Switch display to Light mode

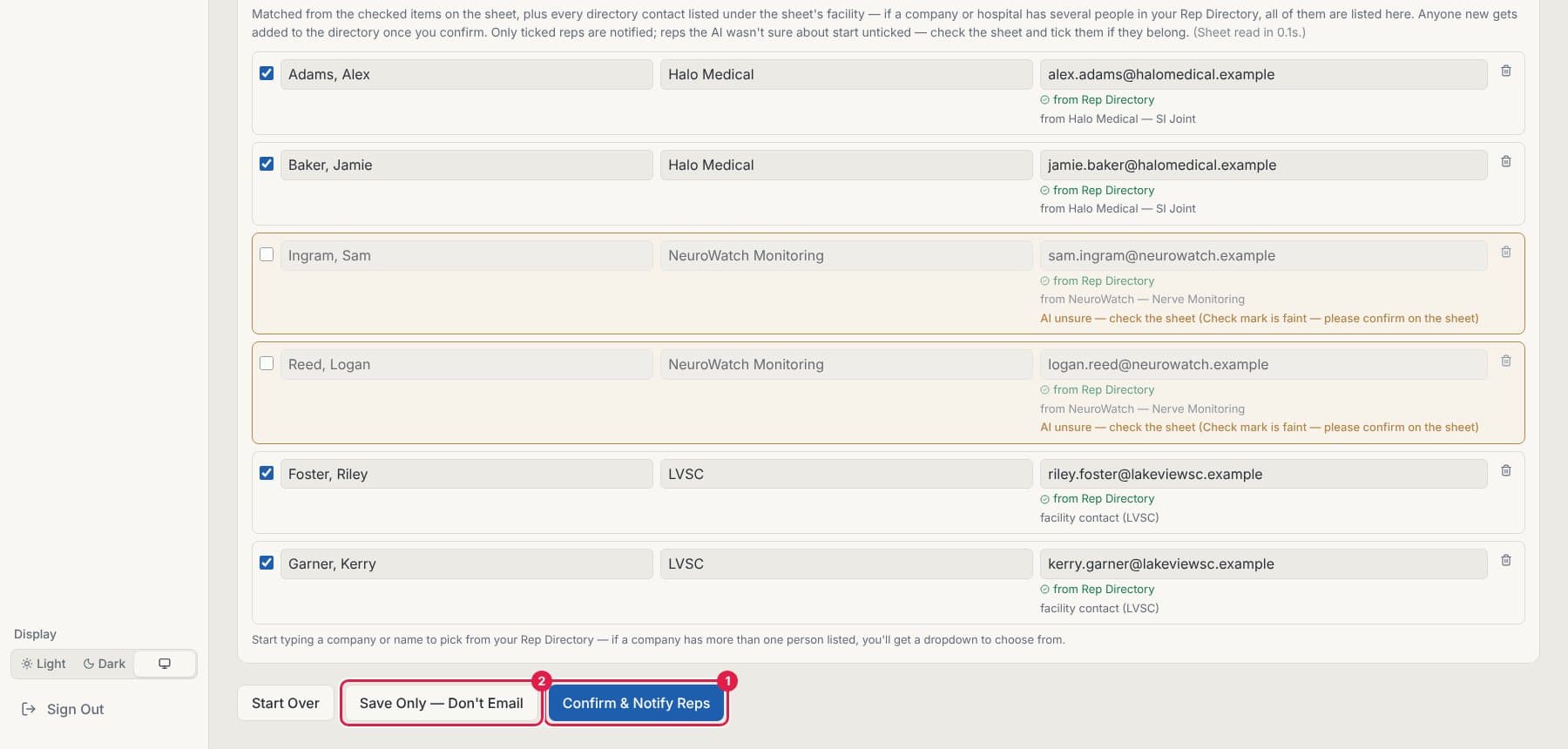tap(44, 664)
